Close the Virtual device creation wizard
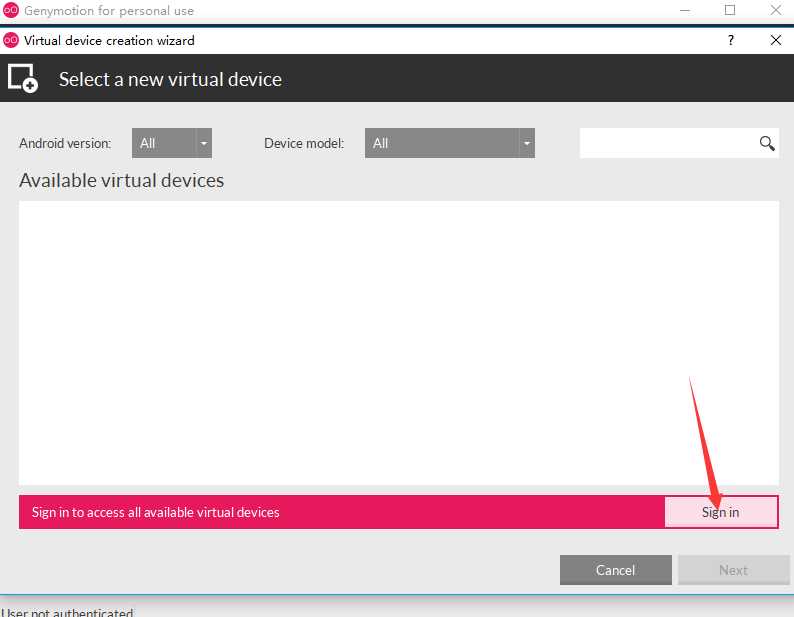 pyautogui.click(x=775, y=40)
